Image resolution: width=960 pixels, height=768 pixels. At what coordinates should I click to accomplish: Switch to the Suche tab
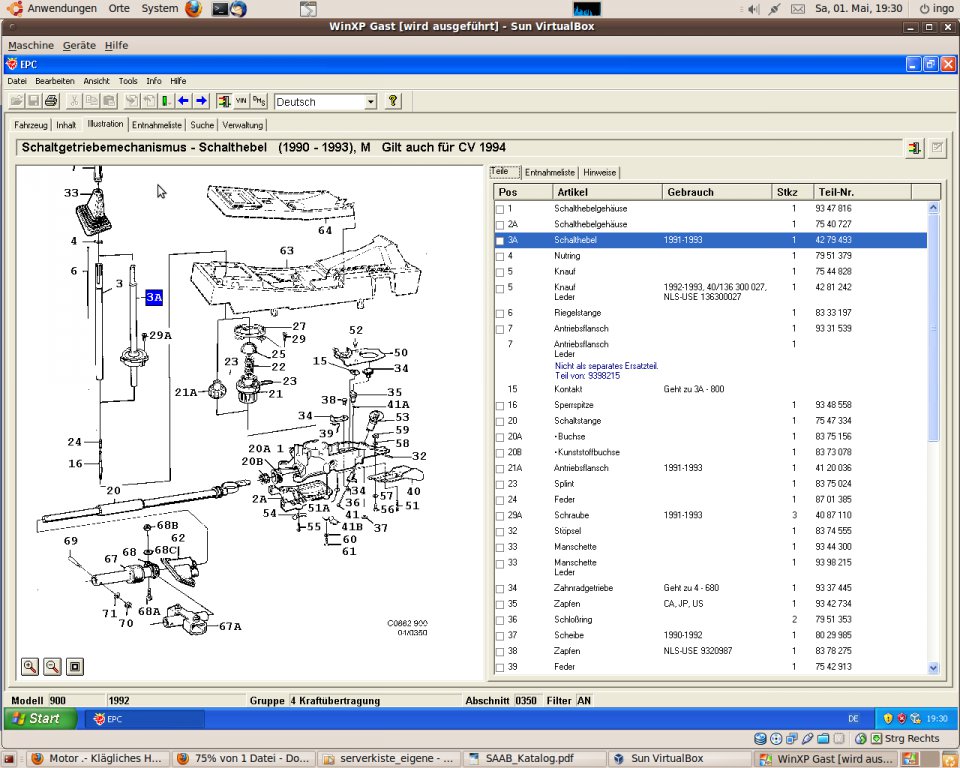coord(202,125)
